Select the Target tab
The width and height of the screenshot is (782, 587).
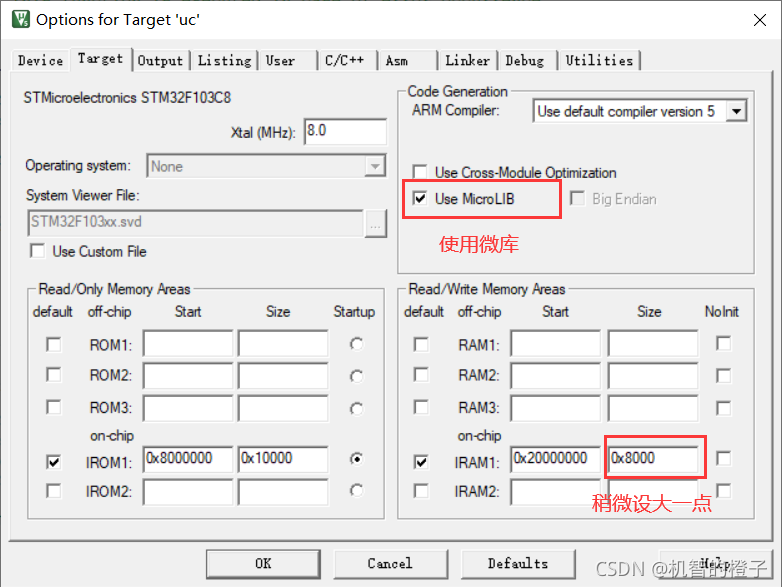pos(100,59)
